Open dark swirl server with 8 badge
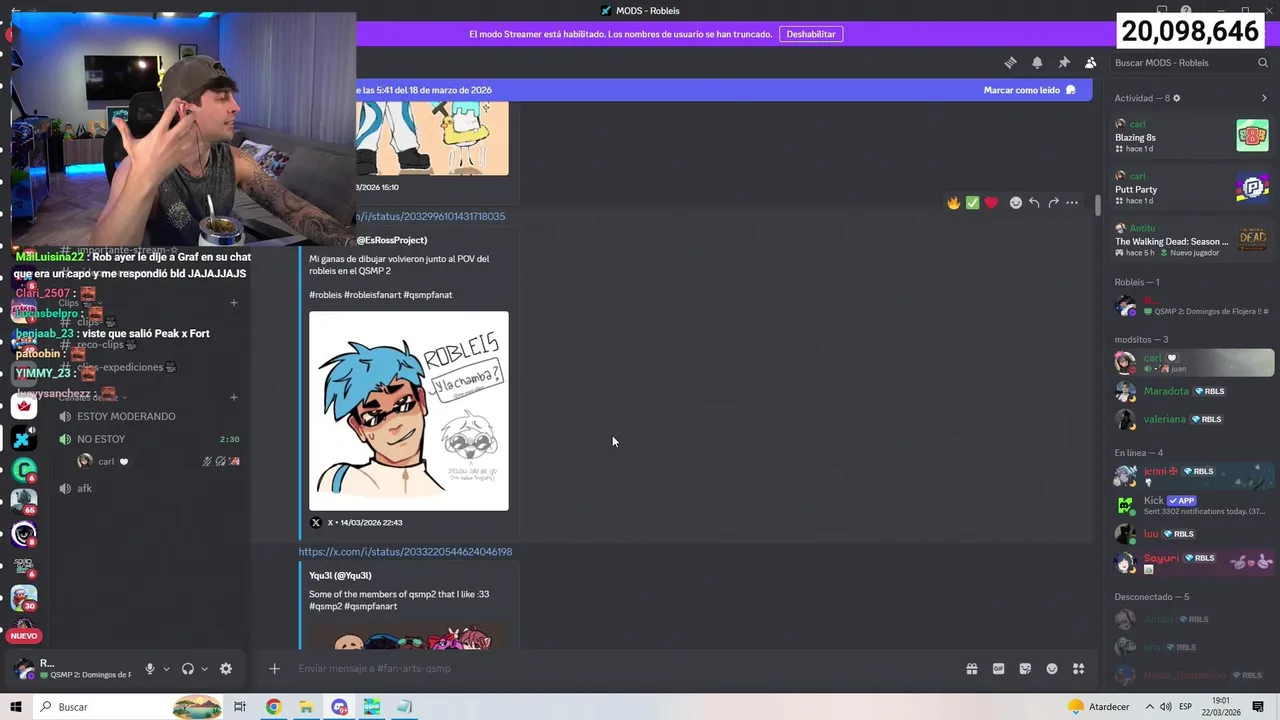This screenshot has height=720, width=1280. tap(24, 533)
